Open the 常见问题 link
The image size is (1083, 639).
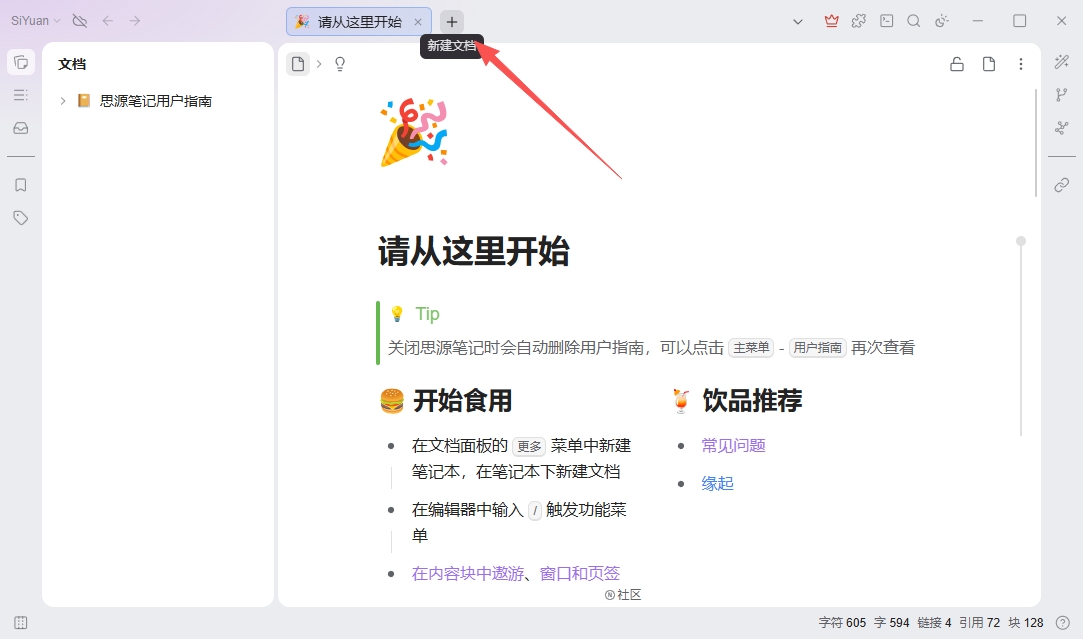(734, 446)
